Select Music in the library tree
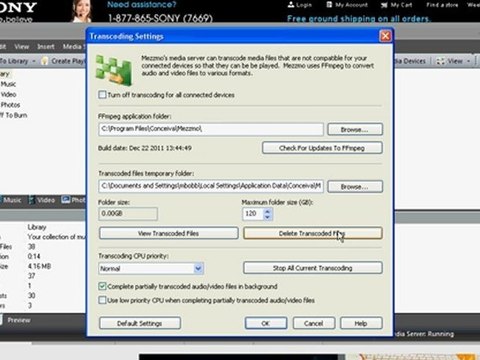This screenshot has width=480, height=360. [8, 84]
